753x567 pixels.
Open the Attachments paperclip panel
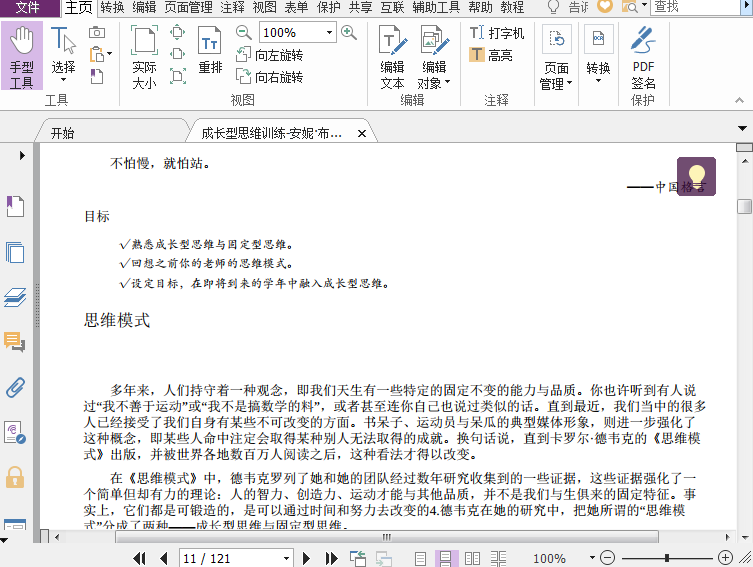[x=15, y=387]
